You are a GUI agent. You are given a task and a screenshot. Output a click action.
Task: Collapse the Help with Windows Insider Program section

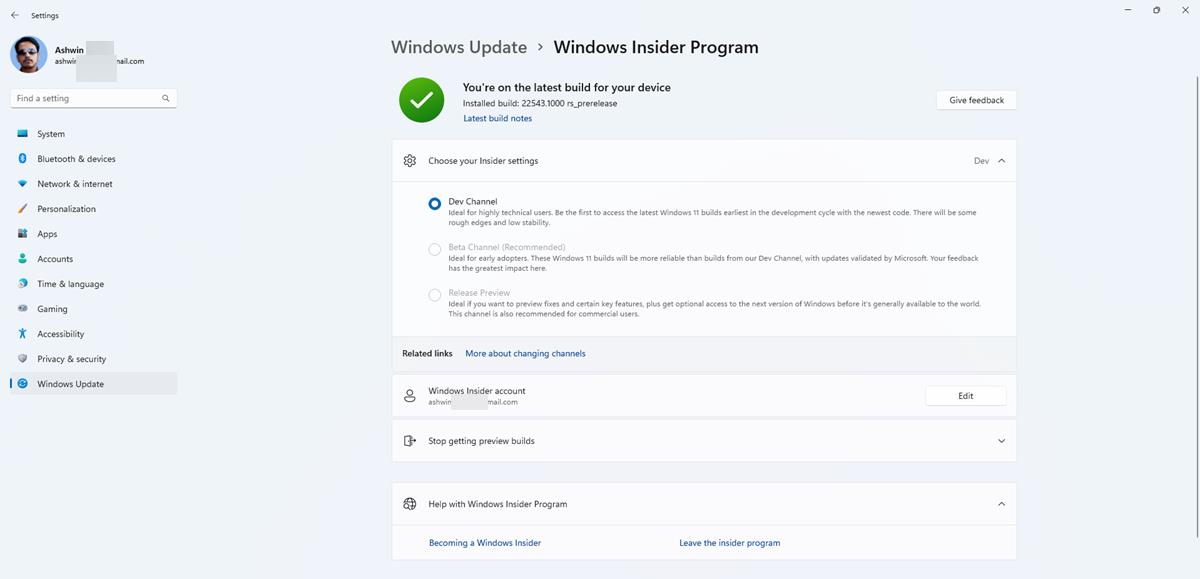pos(1000,504)
